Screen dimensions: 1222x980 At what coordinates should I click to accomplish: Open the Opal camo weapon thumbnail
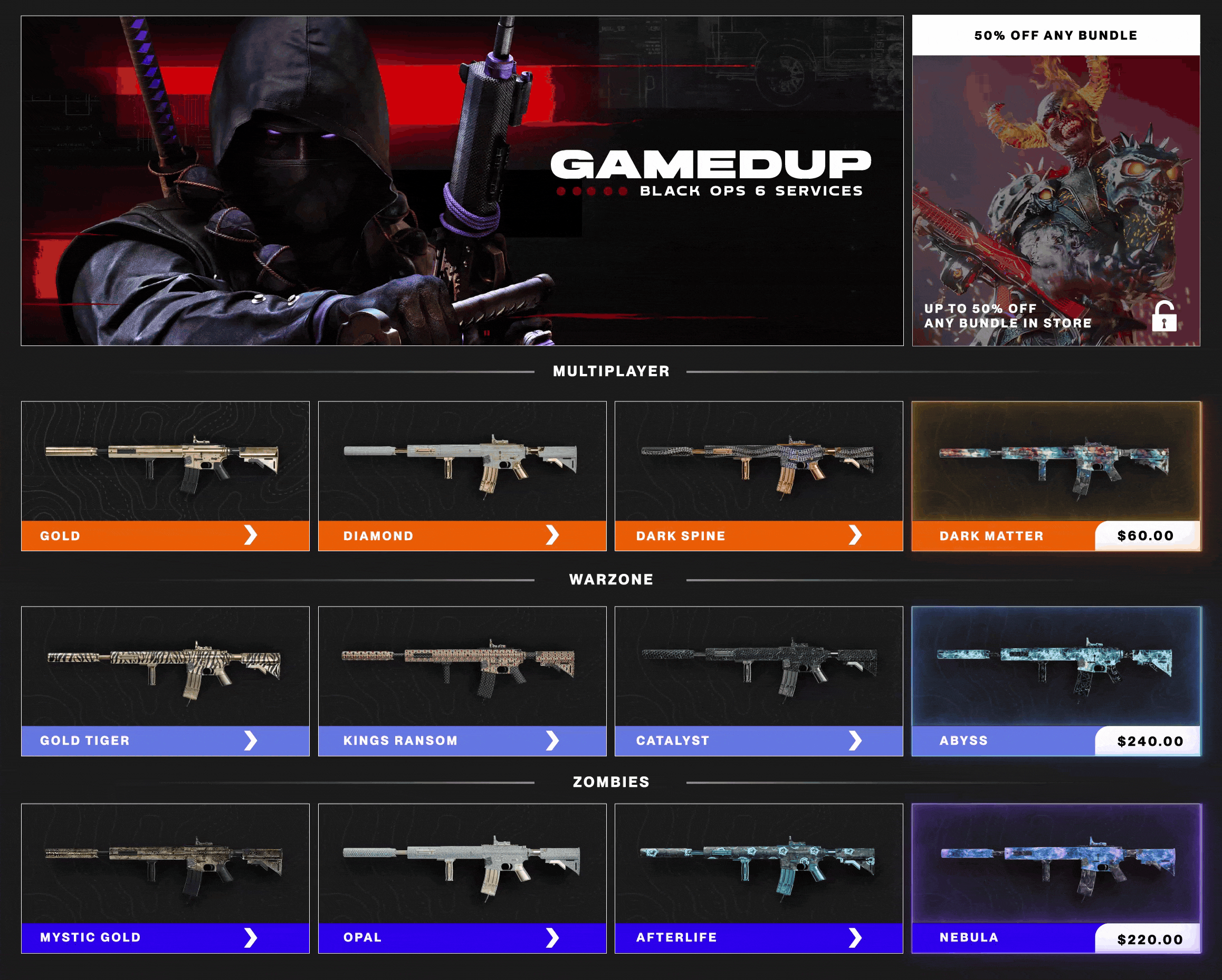click(x=462, y=863)
